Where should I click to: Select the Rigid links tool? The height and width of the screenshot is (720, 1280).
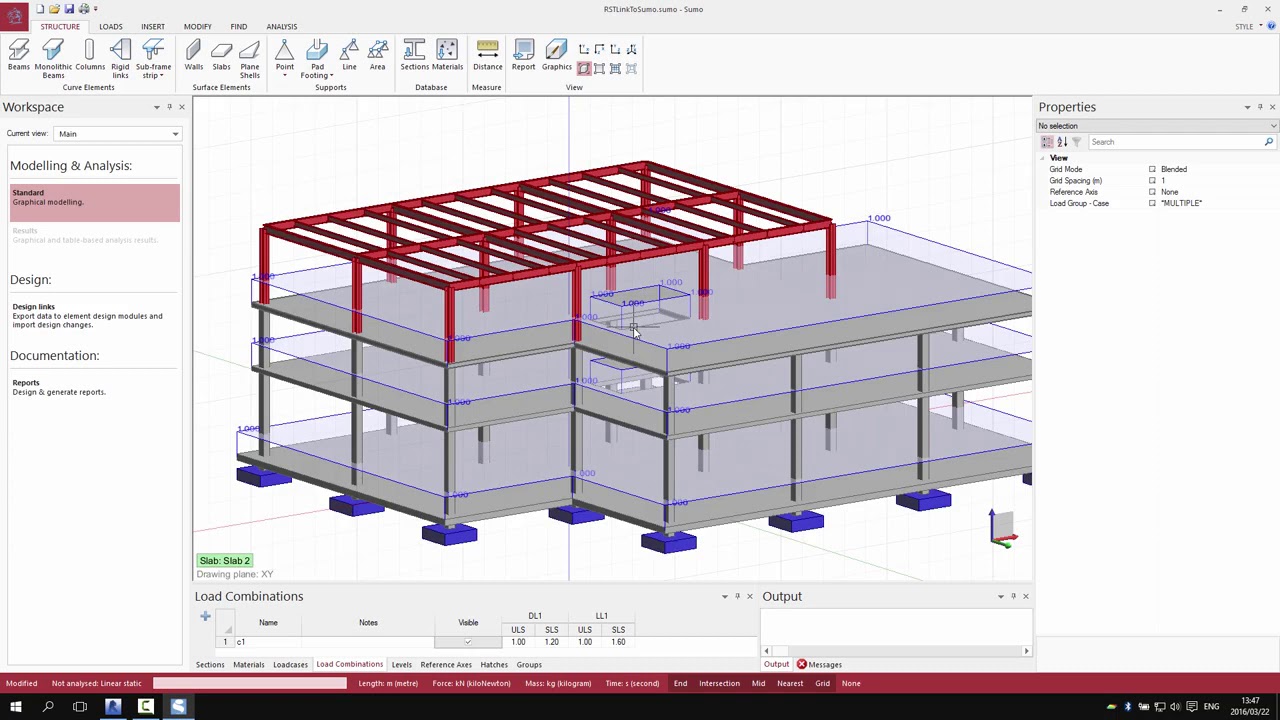[x=120, y=59]
